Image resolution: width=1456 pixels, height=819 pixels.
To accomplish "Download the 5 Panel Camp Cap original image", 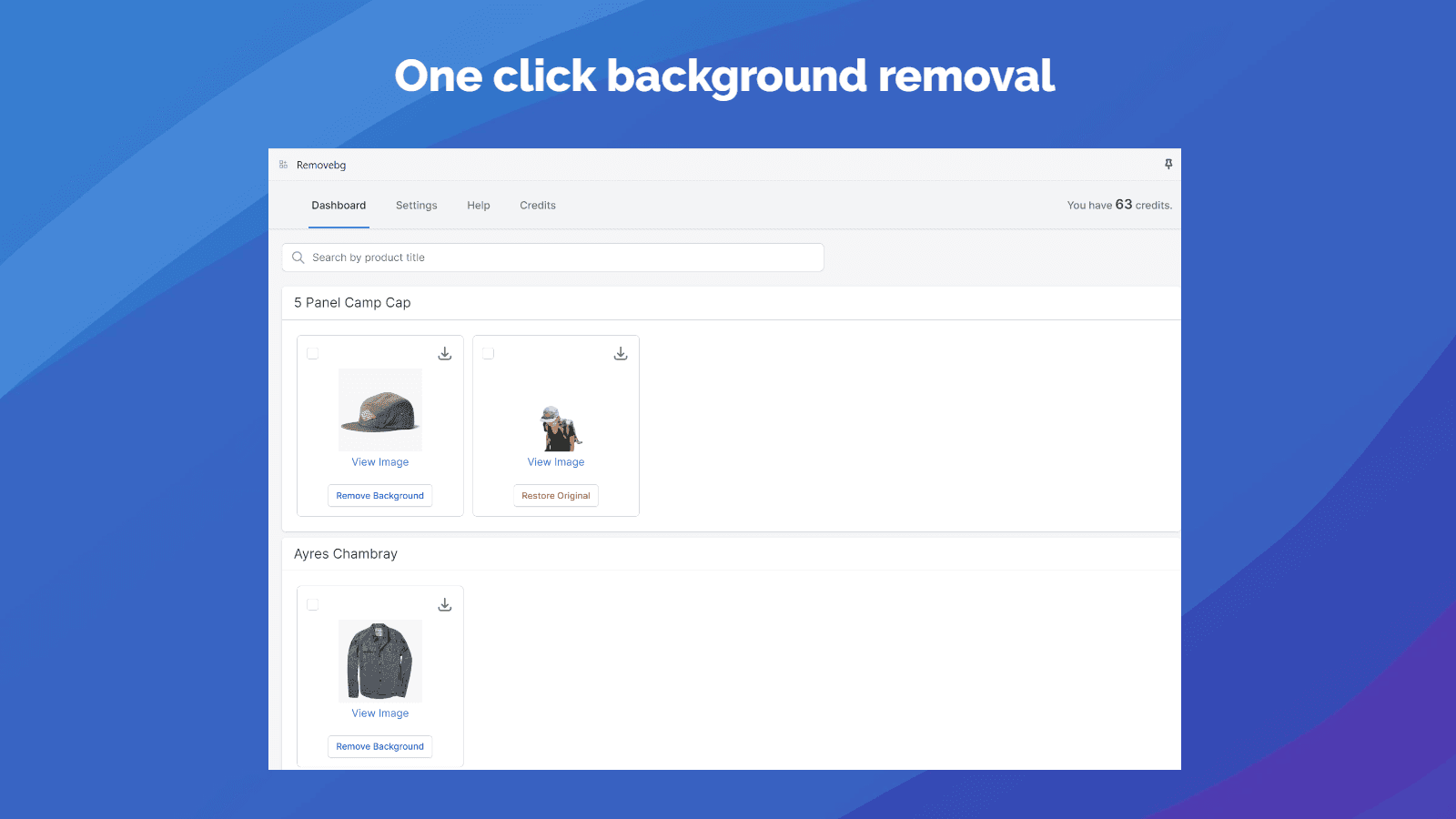I will (445, 352).
